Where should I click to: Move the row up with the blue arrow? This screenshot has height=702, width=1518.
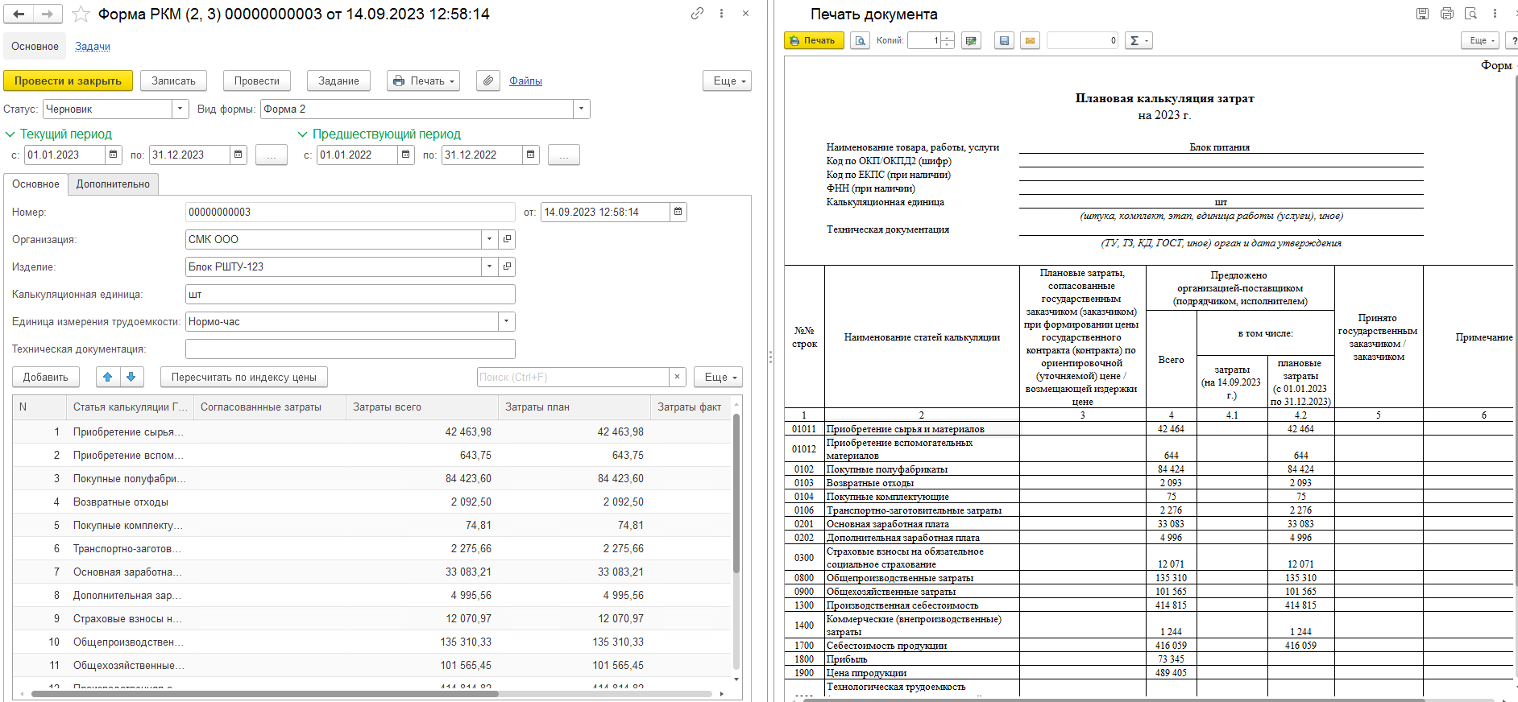[108, 377]
